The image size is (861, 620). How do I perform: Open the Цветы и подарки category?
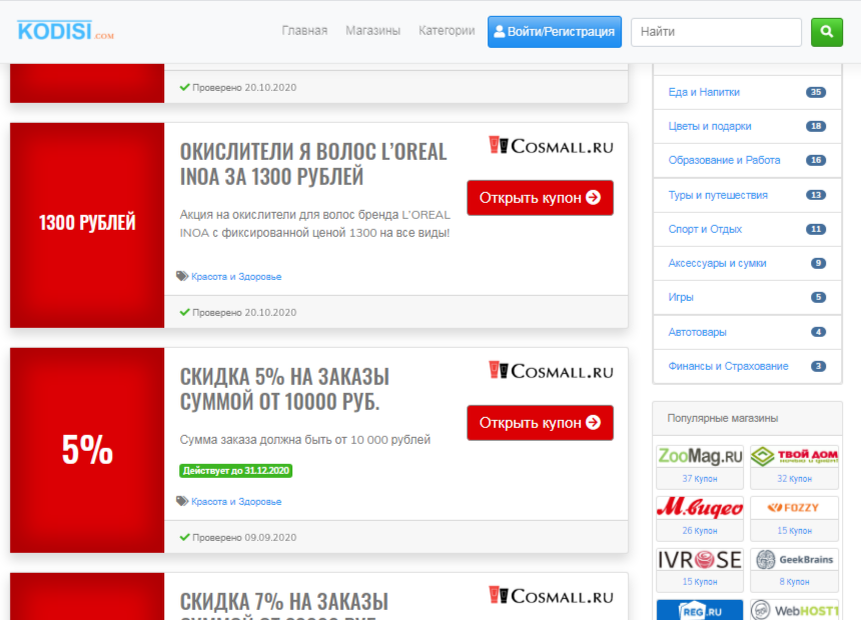coord(709,126)
